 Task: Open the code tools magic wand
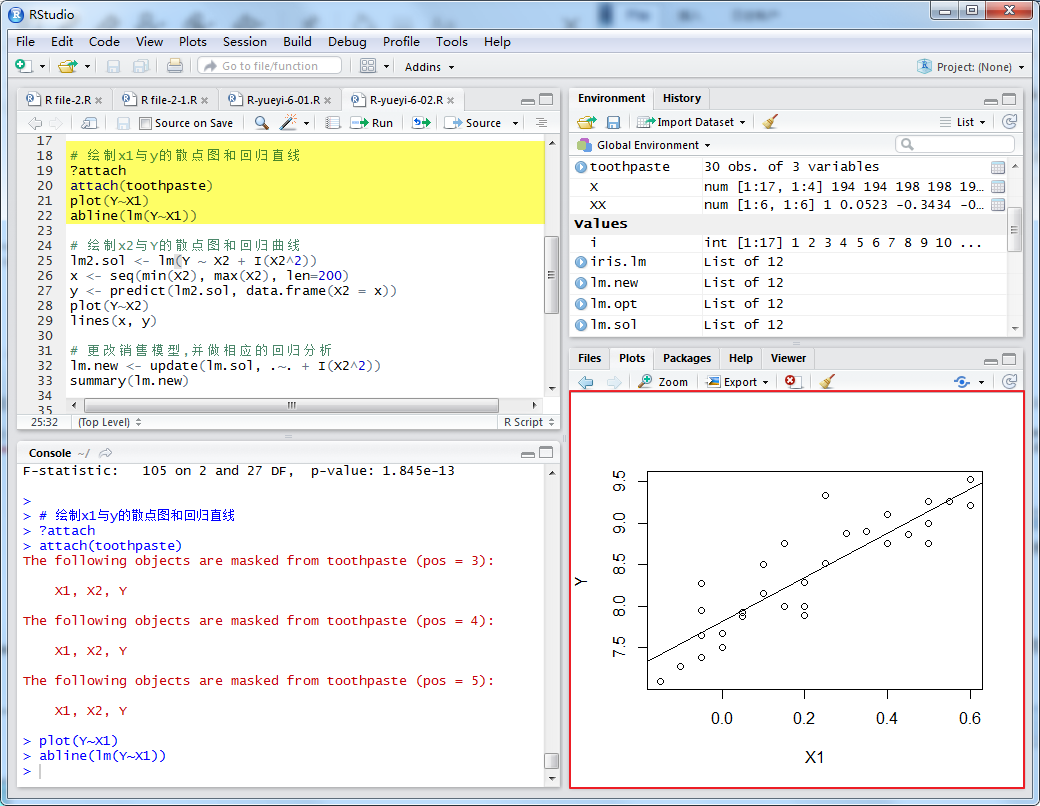288,123
